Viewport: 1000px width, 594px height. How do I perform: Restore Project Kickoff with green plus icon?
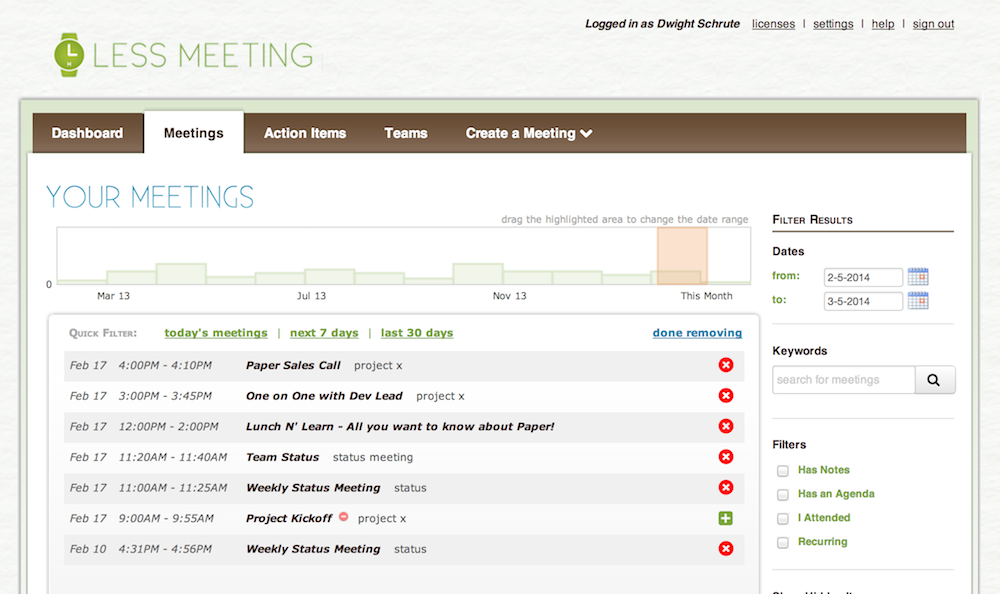pos(726,518)
